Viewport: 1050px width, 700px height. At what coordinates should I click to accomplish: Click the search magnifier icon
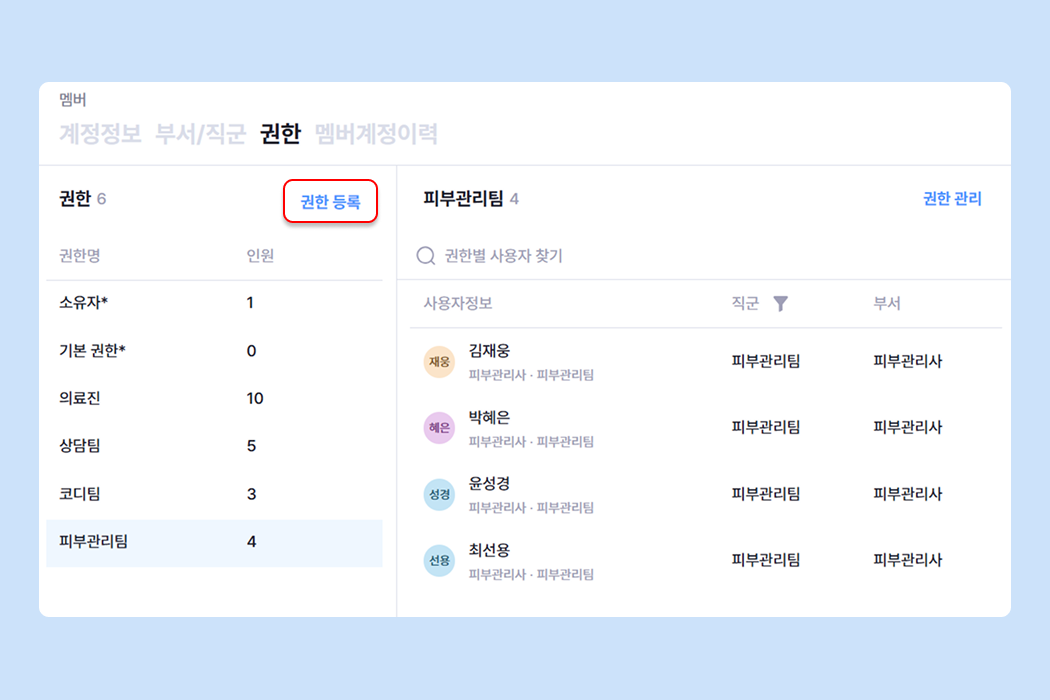pos(425,257)
